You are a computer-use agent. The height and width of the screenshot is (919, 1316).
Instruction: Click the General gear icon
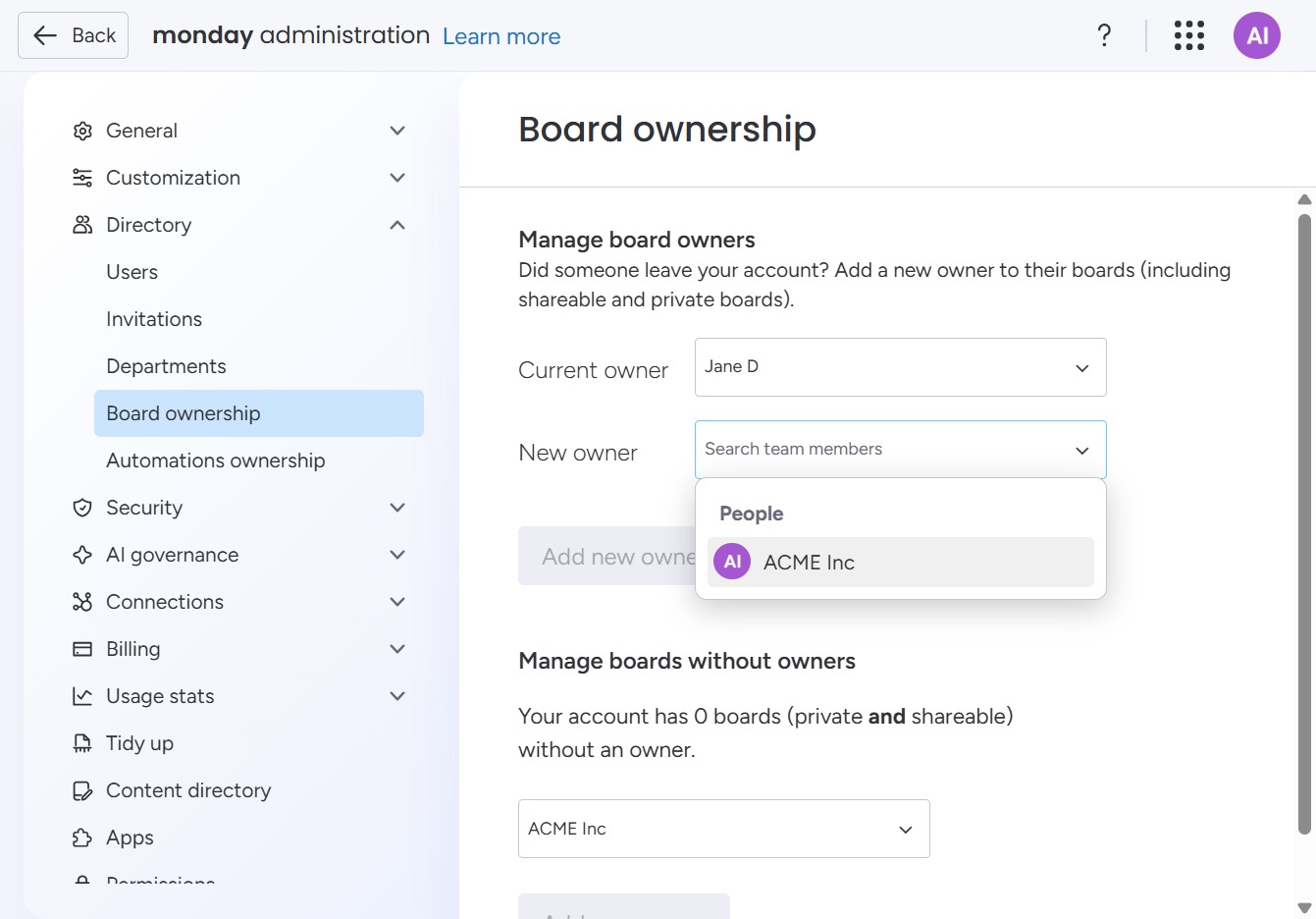(x=82, y=131)
